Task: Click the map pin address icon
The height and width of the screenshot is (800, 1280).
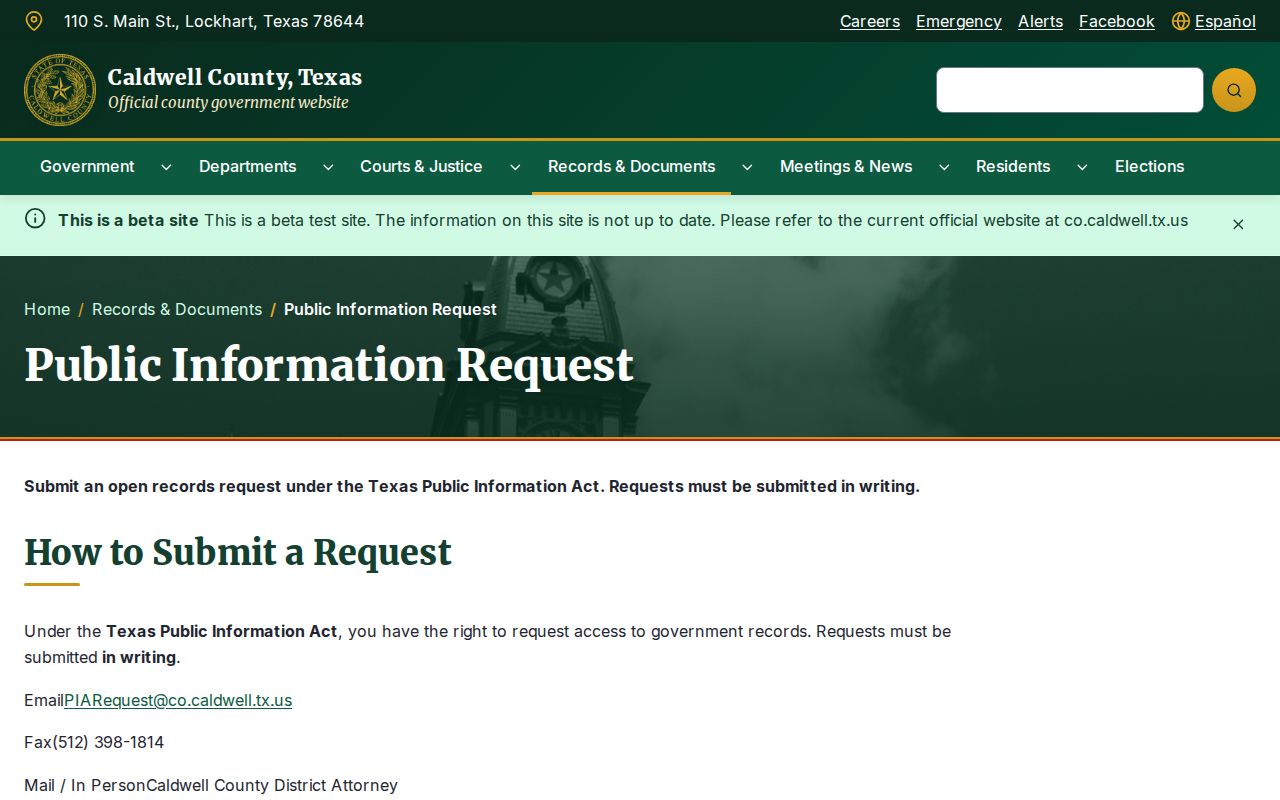Action: coord(34,21)
